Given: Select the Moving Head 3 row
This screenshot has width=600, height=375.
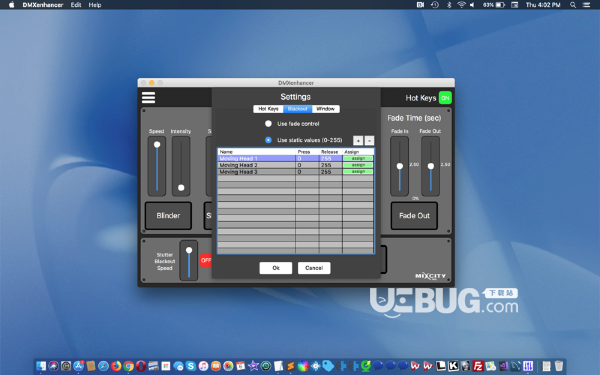Looking at the screenshot, I should (296, 172).
